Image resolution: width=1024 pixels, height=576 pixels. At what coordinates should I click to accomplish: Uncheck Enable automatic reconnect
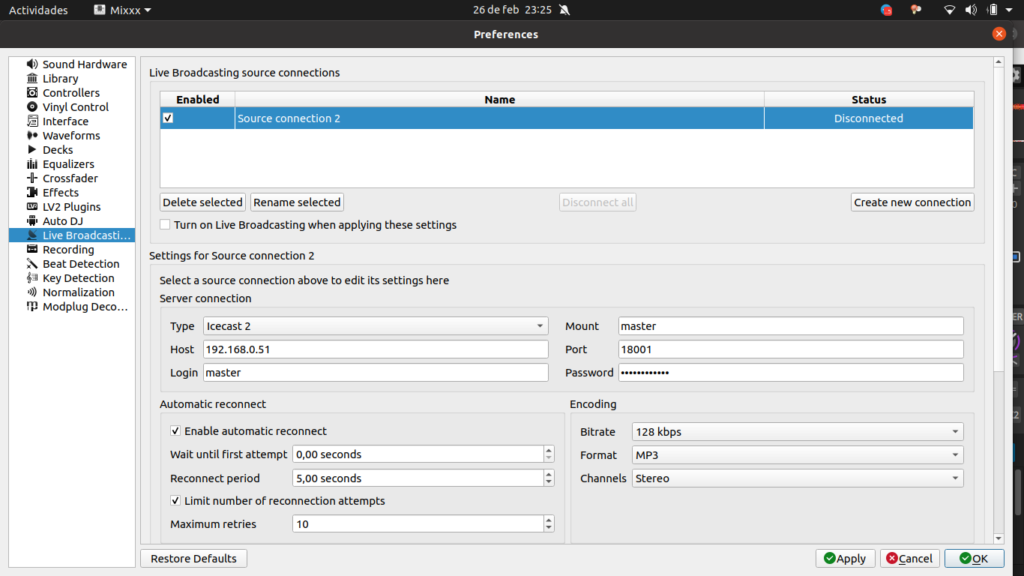(175, 431)
